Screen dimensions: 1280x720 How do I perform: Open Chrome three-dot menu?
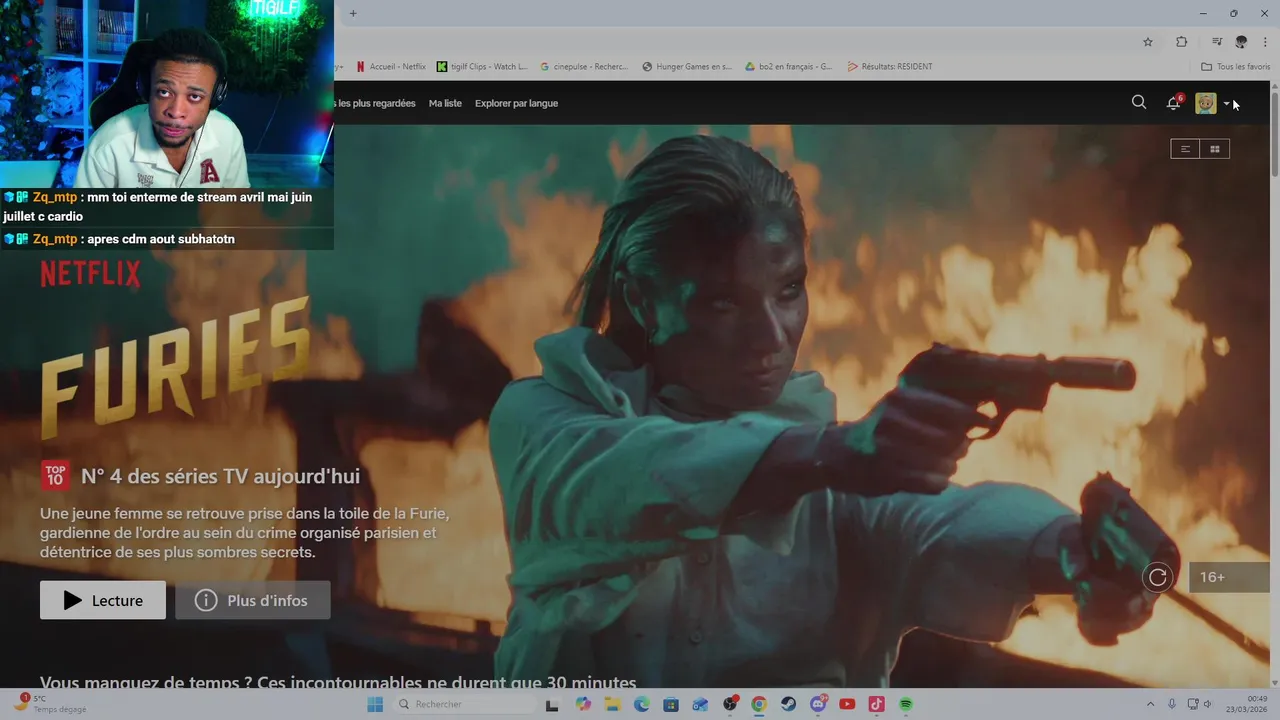(x=1266, y=42)
